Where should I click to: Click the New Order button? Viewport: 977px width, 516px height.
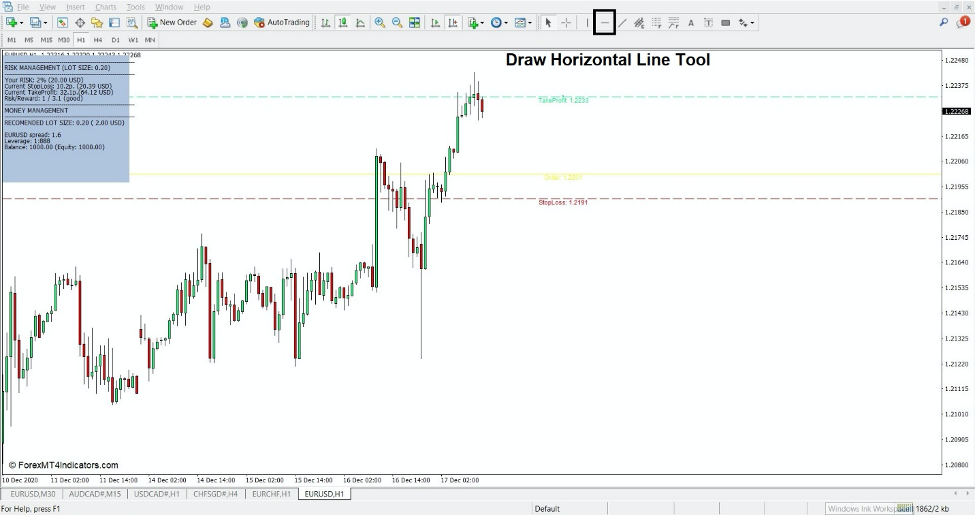click(172, 22)
